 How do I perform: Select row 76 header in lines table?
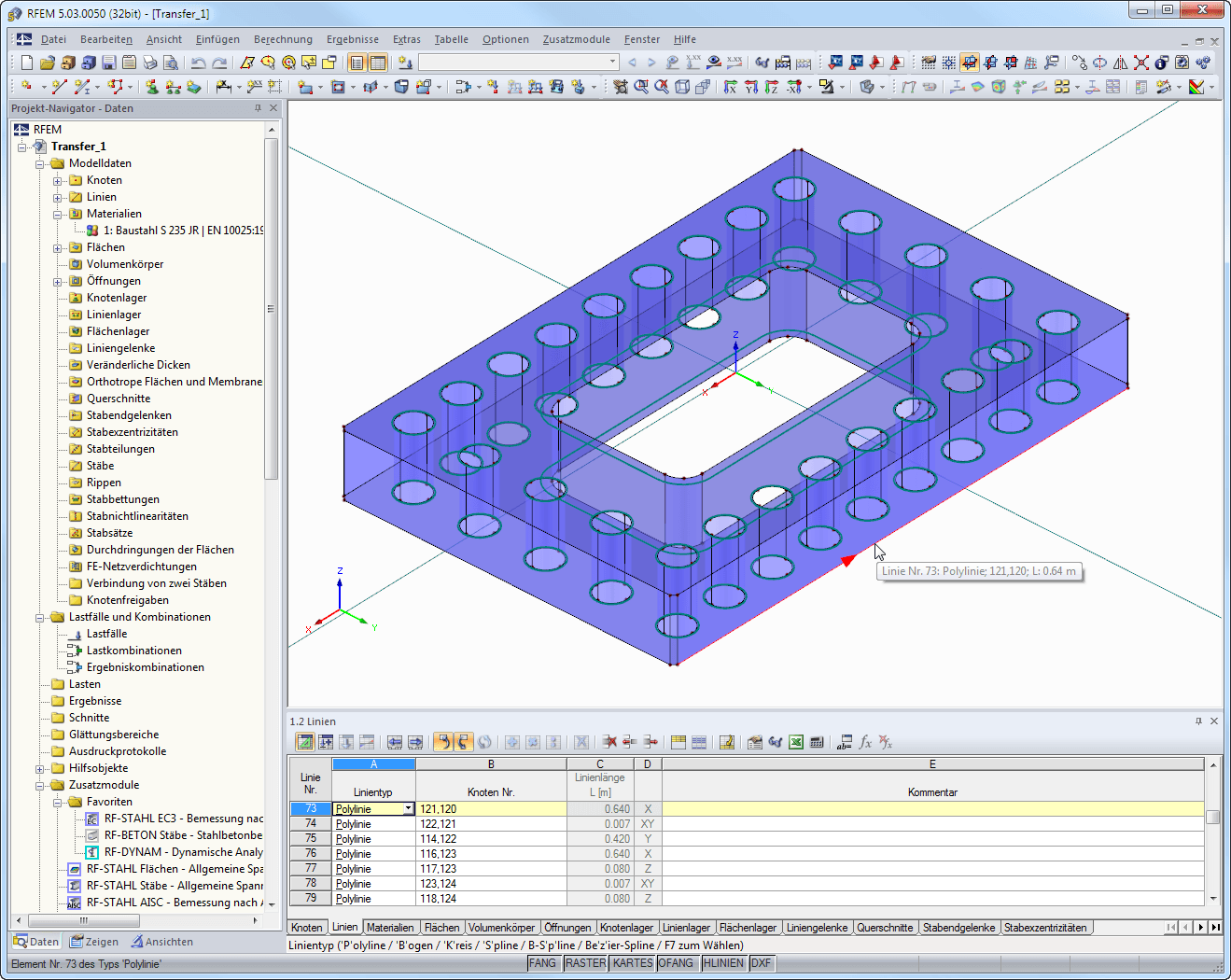point(311,854)
